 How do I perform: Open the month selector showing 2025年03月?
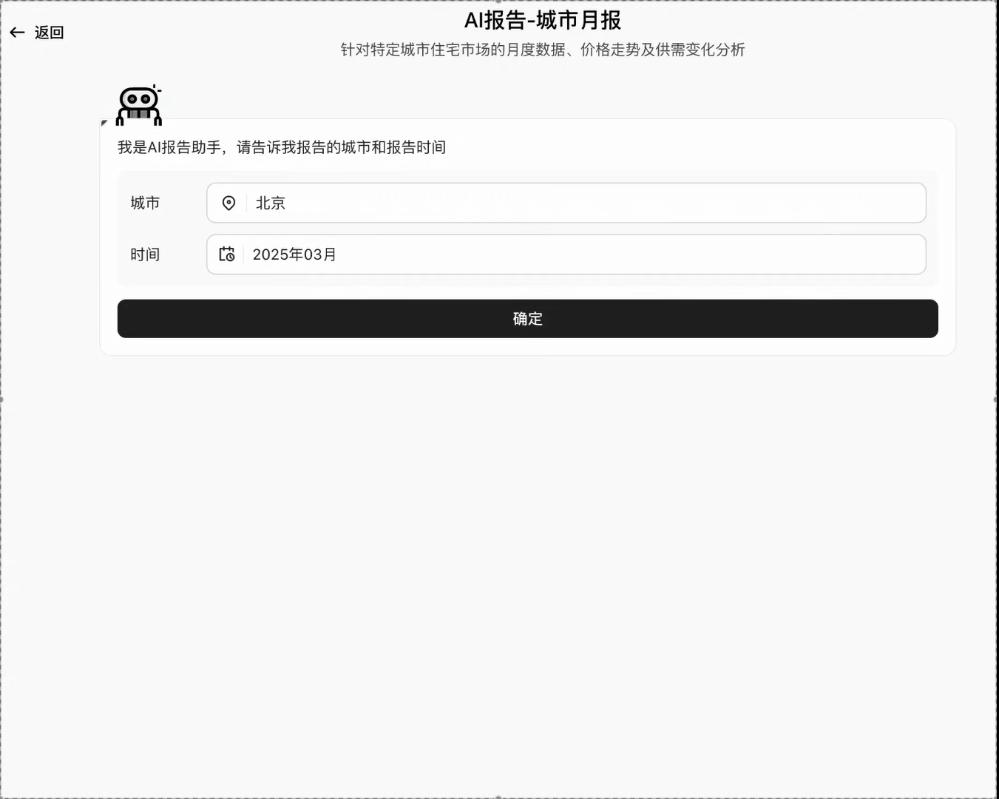(565, 255)
